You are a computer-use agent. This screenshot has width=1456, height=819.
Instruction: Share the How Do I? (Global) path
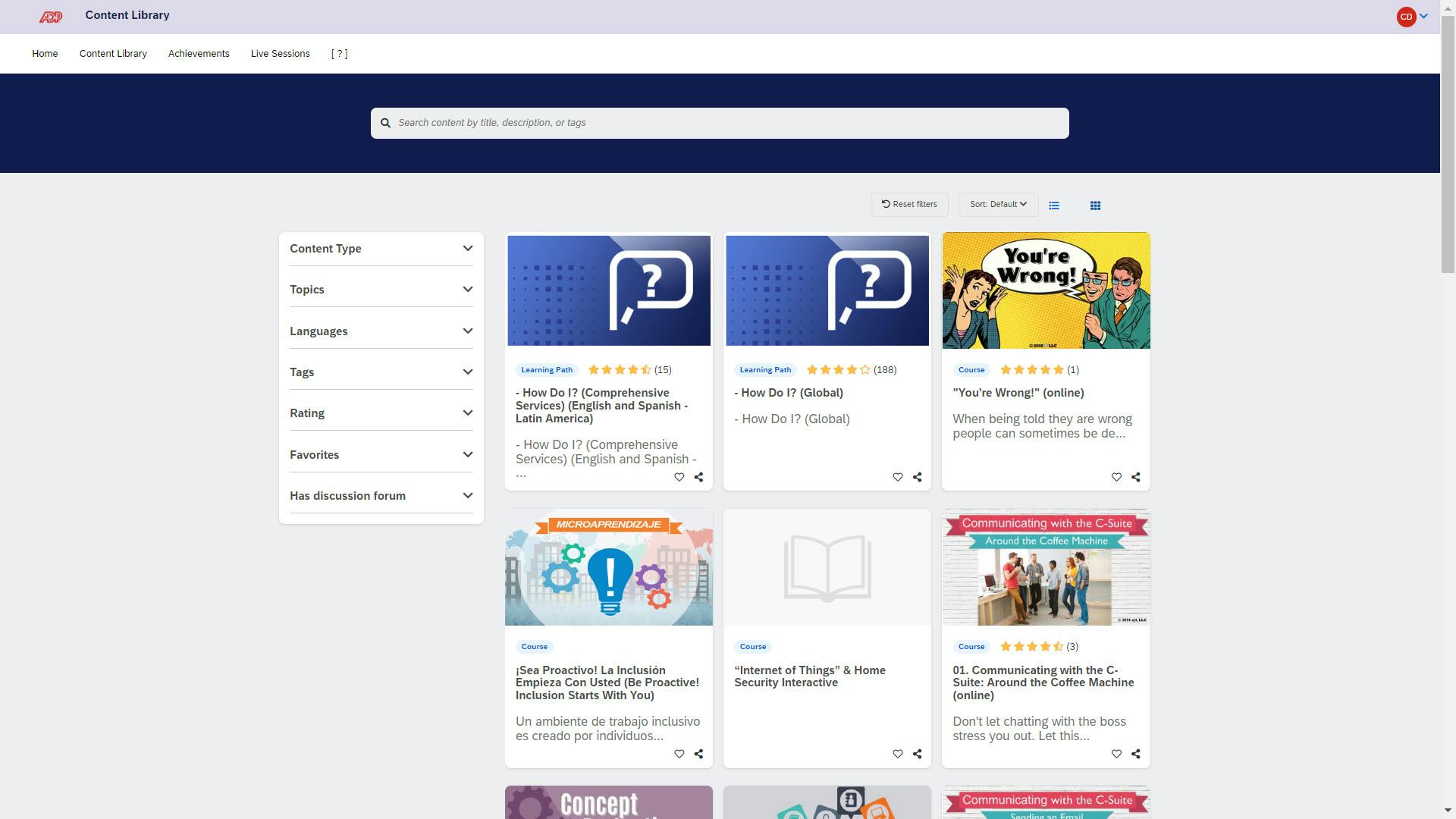point(917,477)
